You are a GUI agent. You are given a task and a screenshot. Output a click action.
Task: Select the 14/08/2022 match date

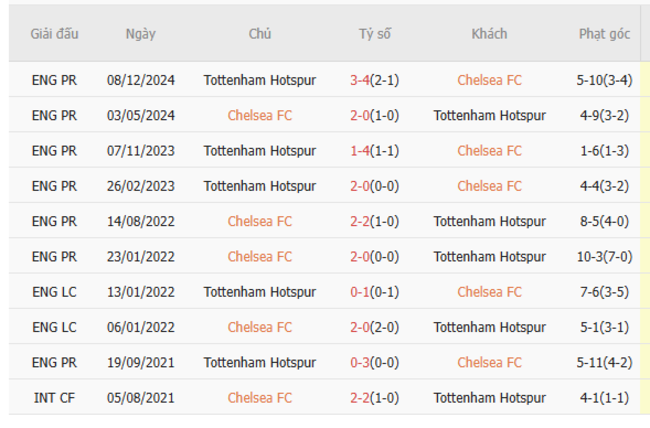pyautogui.click(x=141, y=221)
